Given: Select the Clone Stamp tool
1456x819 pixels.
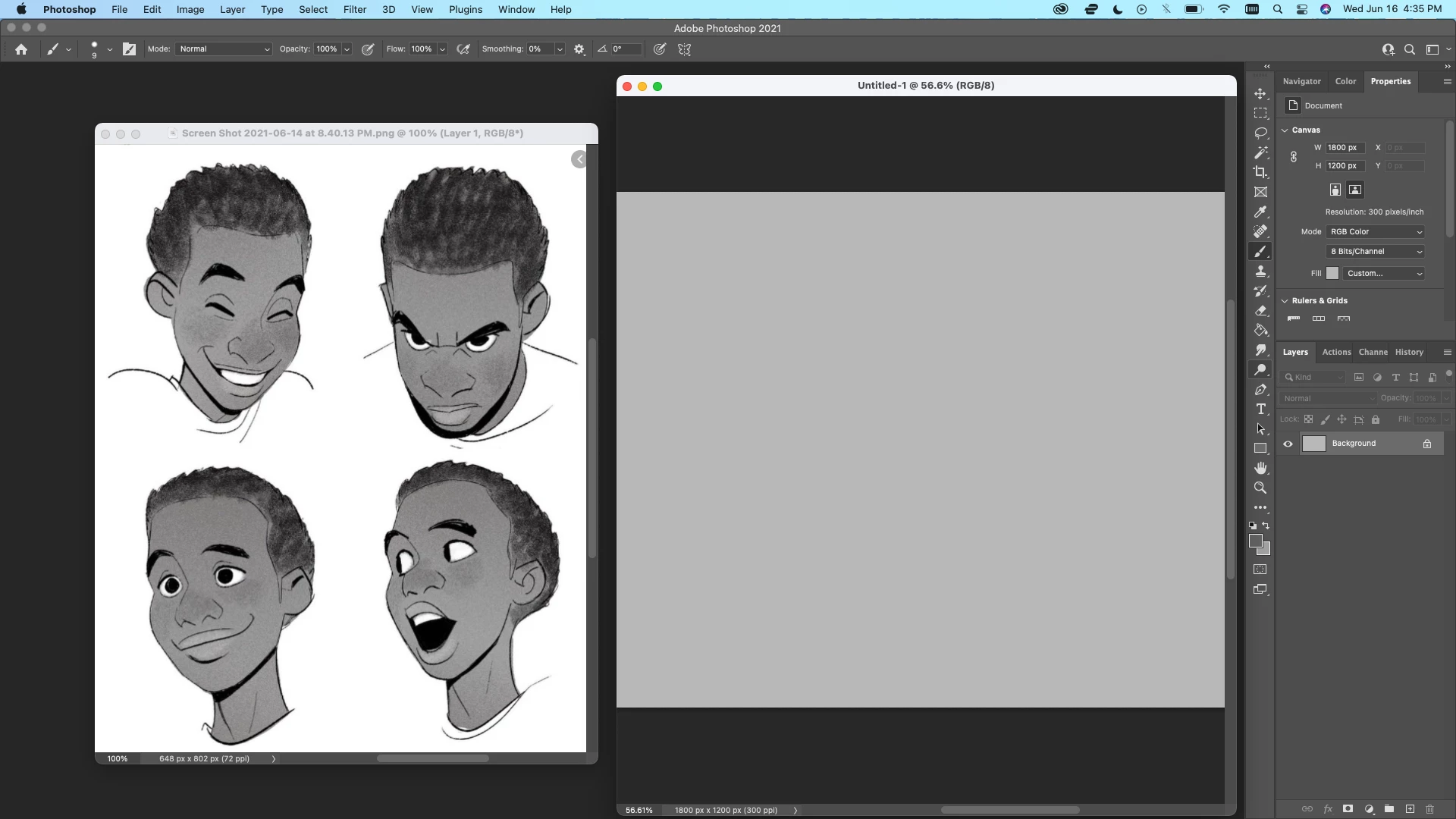Looking at the screenshot, I should coord(1260,271).
